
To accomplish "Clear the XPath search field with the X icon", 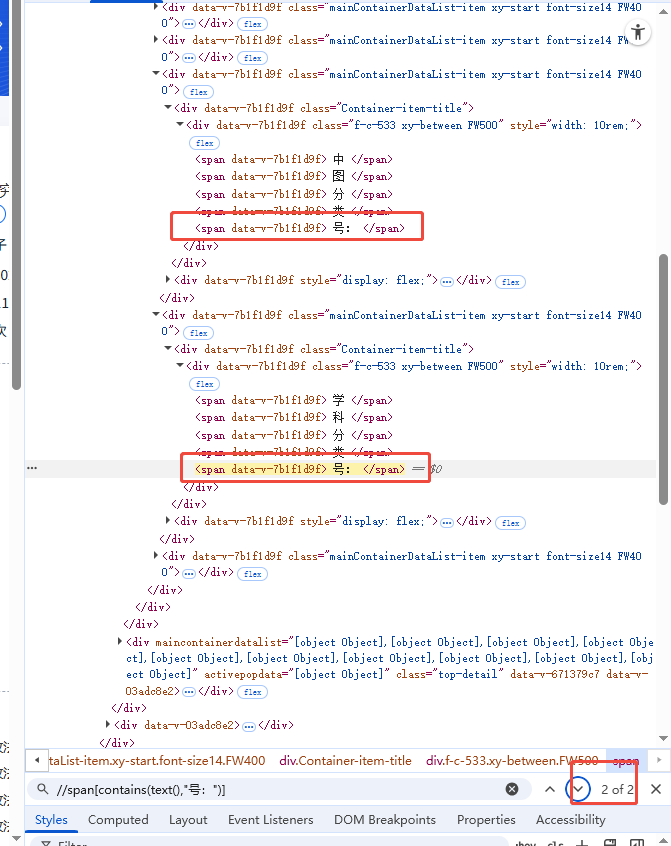I will pos(512,789).
